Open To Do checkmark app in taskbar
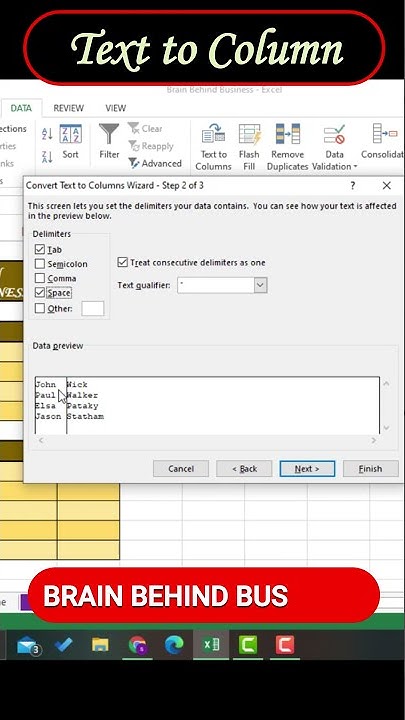Image resolution: width=405 pixels, height=720 pixels. pyautogui.click(x=63, y=645)
